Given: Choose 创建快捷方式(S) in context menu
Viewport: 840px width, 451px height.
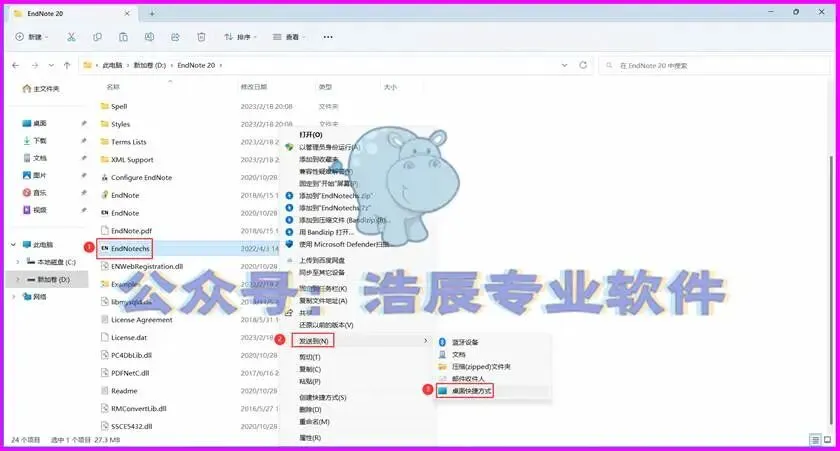Looking at the screenshot, I should (x=322, y=397).
